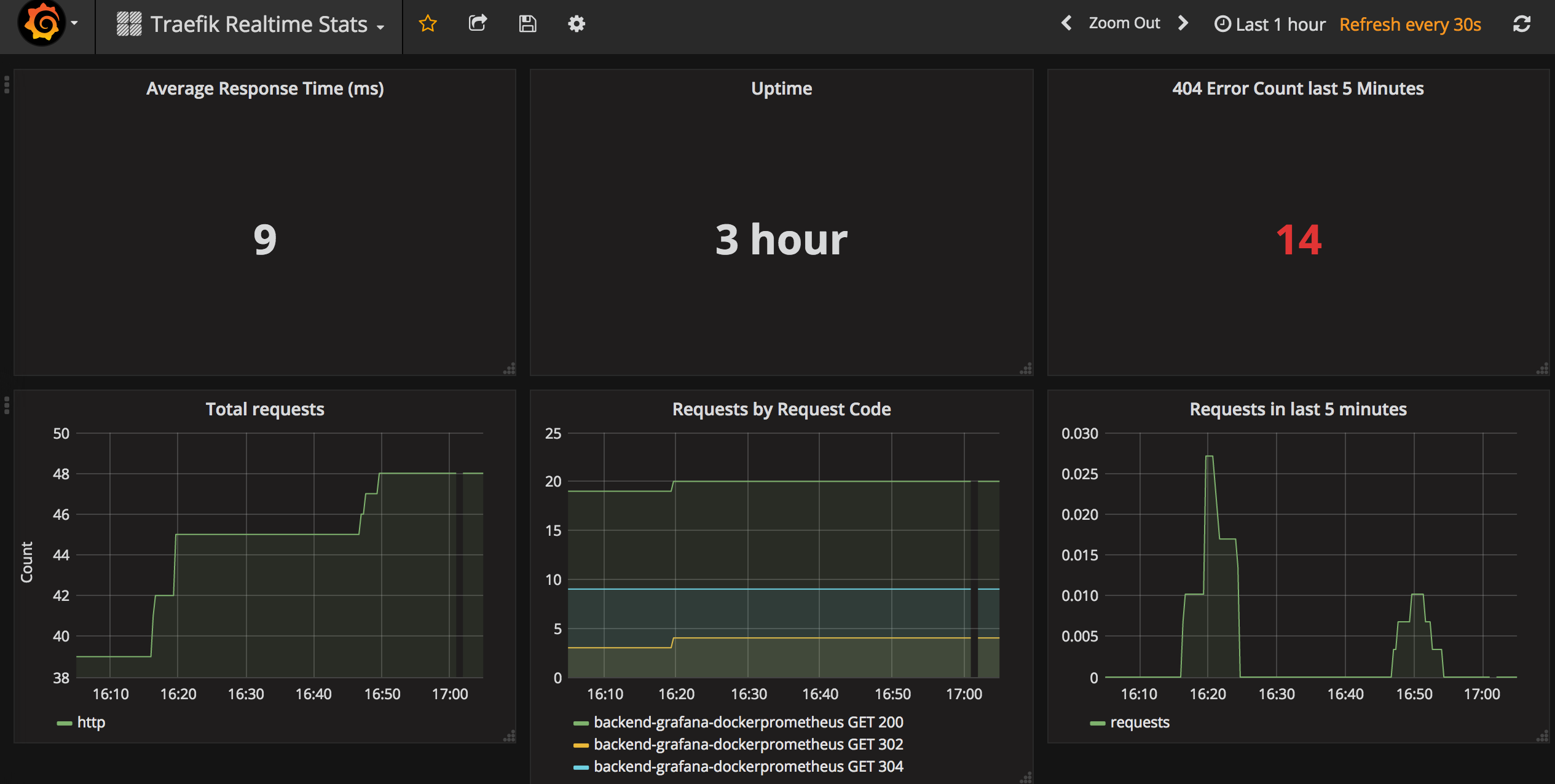Open the Average Response Time panel menu
Viewport: 1555px width, 784px height.
264,88
